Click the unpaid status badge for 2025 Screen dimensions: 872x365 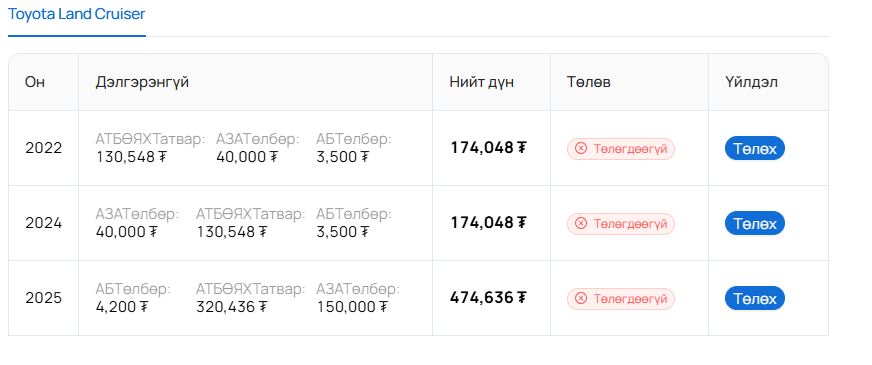621,299
